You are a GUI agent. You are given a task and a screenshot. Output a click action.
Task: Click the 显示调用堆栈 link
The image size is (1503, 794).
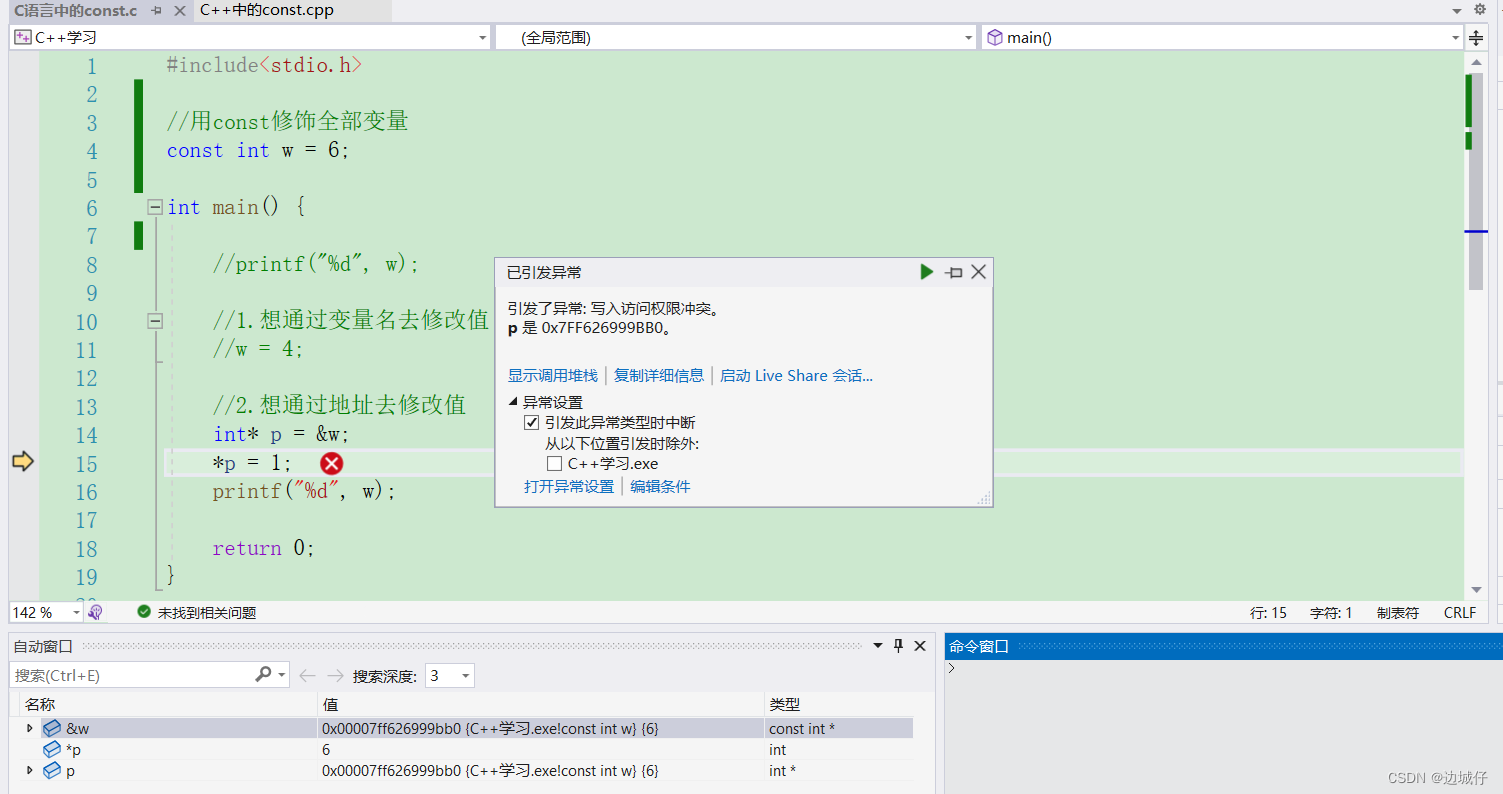pyautogui.click(x=551, y=375)
